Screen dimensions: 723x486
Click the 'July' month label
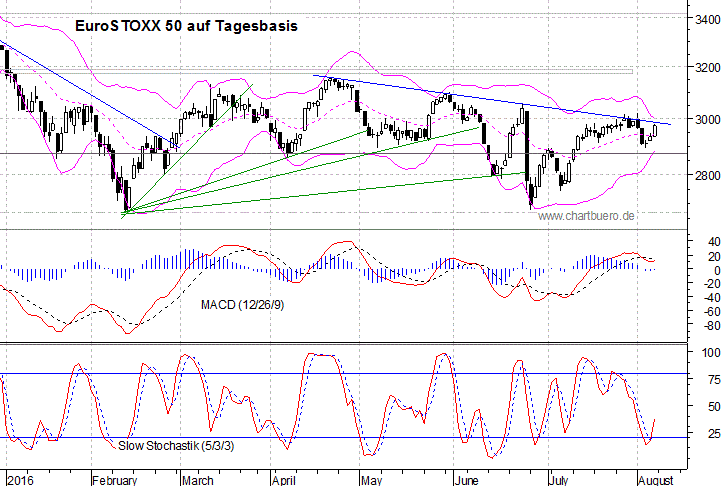click(x=559, y=480)
